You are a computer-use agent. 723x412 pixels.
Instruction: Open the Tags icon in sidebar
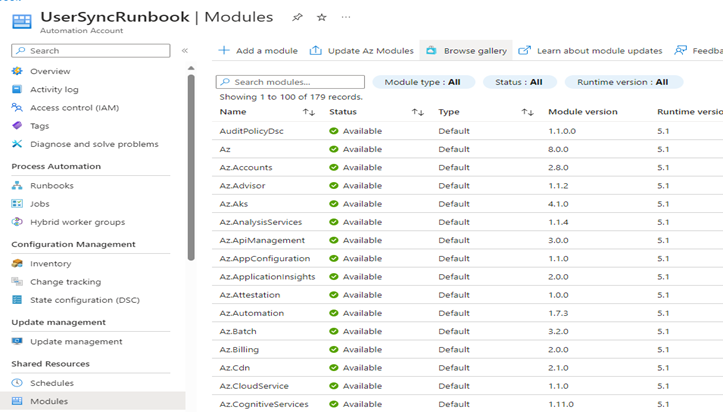17,125
